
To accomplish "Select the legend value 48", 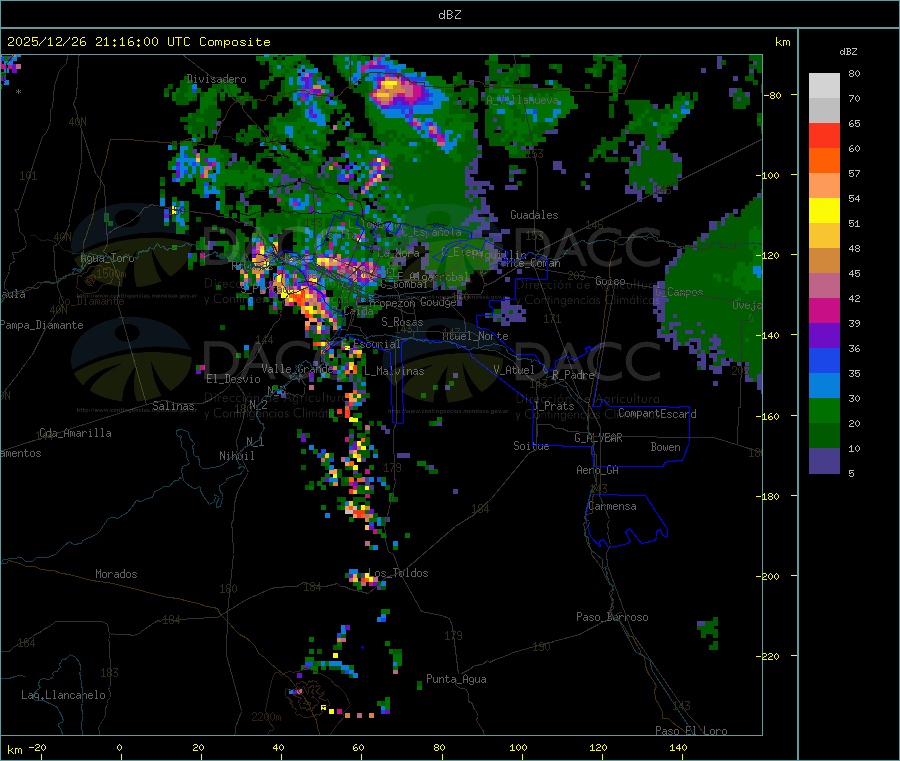I will point(854,249).
